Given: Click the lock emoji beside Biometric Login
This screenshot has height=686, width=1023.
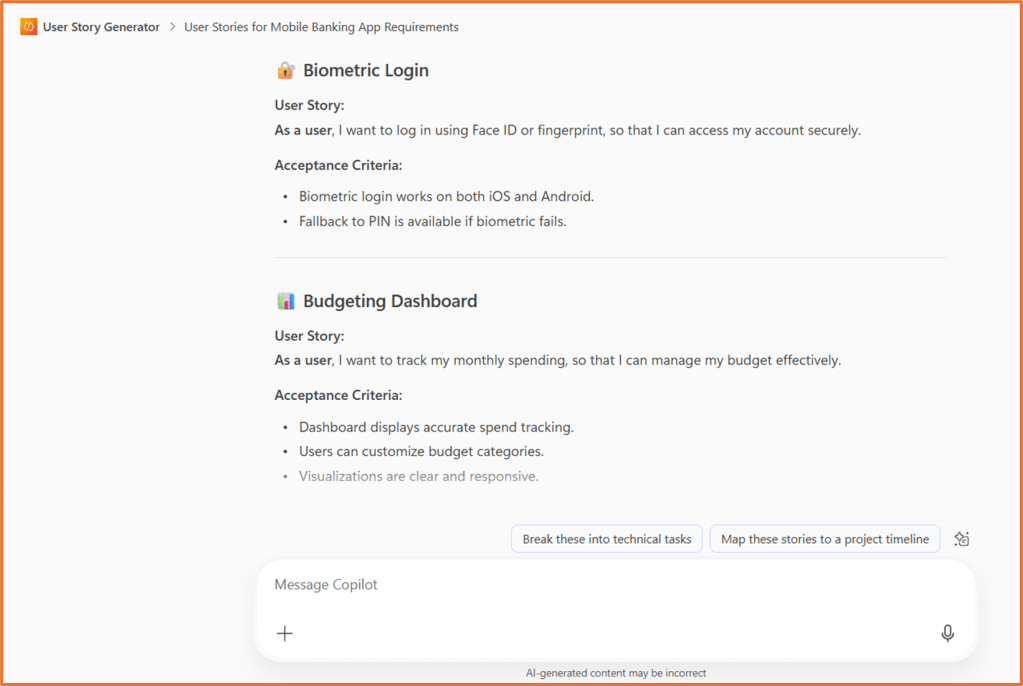Looking at the screenshot, I should tap(285, 71).
